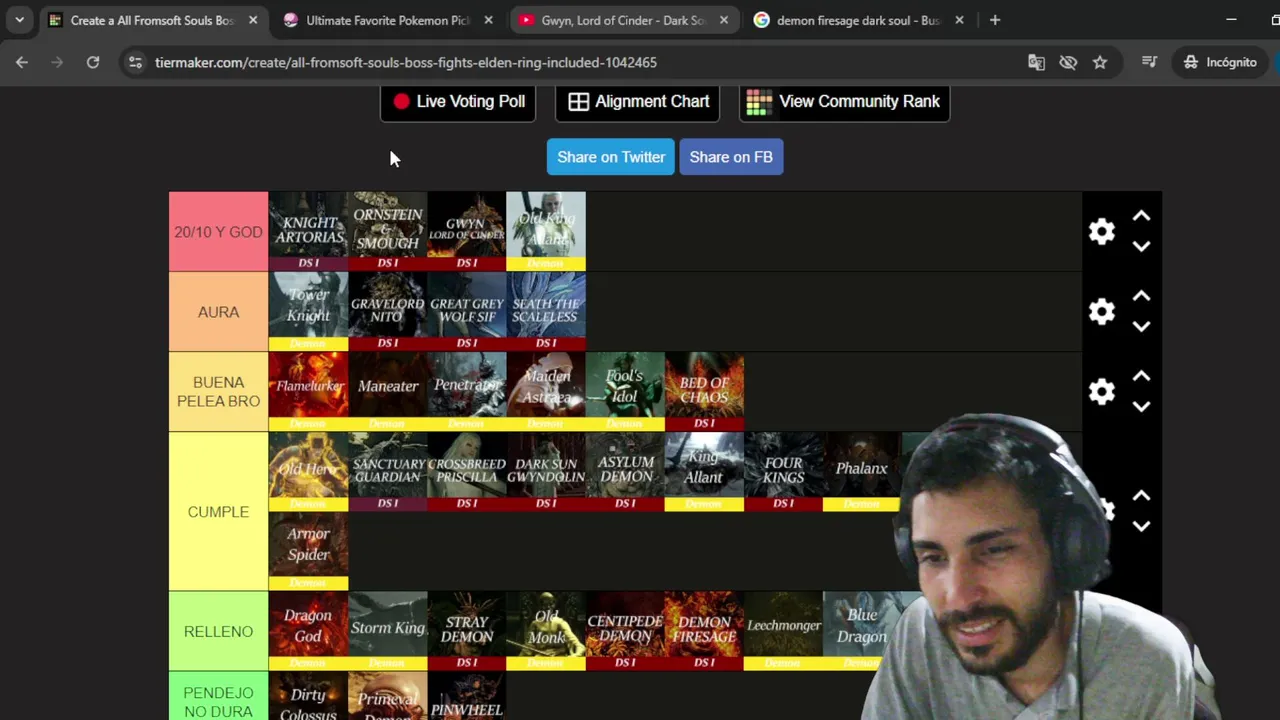The width and height of the screenshot is (1280, 720).
Task: Pick the Asylum Demon tile
Action: [x=624, y=471]
